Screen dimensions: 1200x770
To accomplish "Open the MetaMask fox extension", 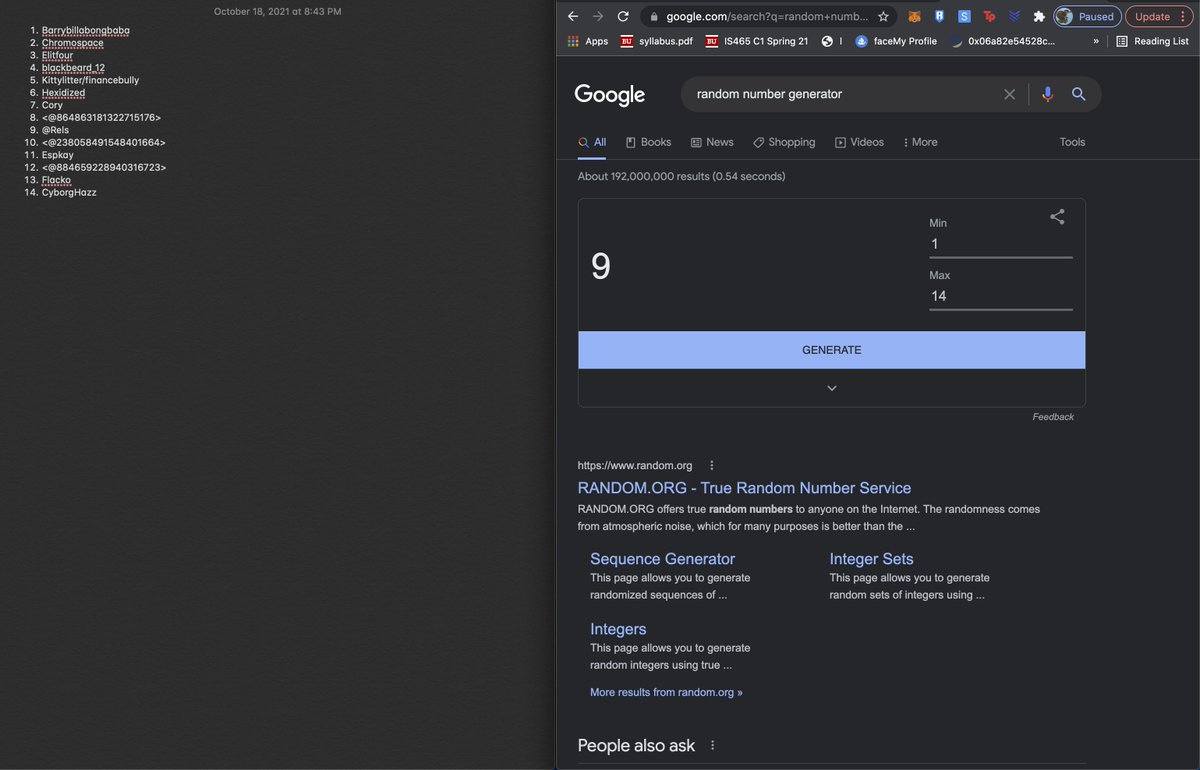I will [915, 16].
